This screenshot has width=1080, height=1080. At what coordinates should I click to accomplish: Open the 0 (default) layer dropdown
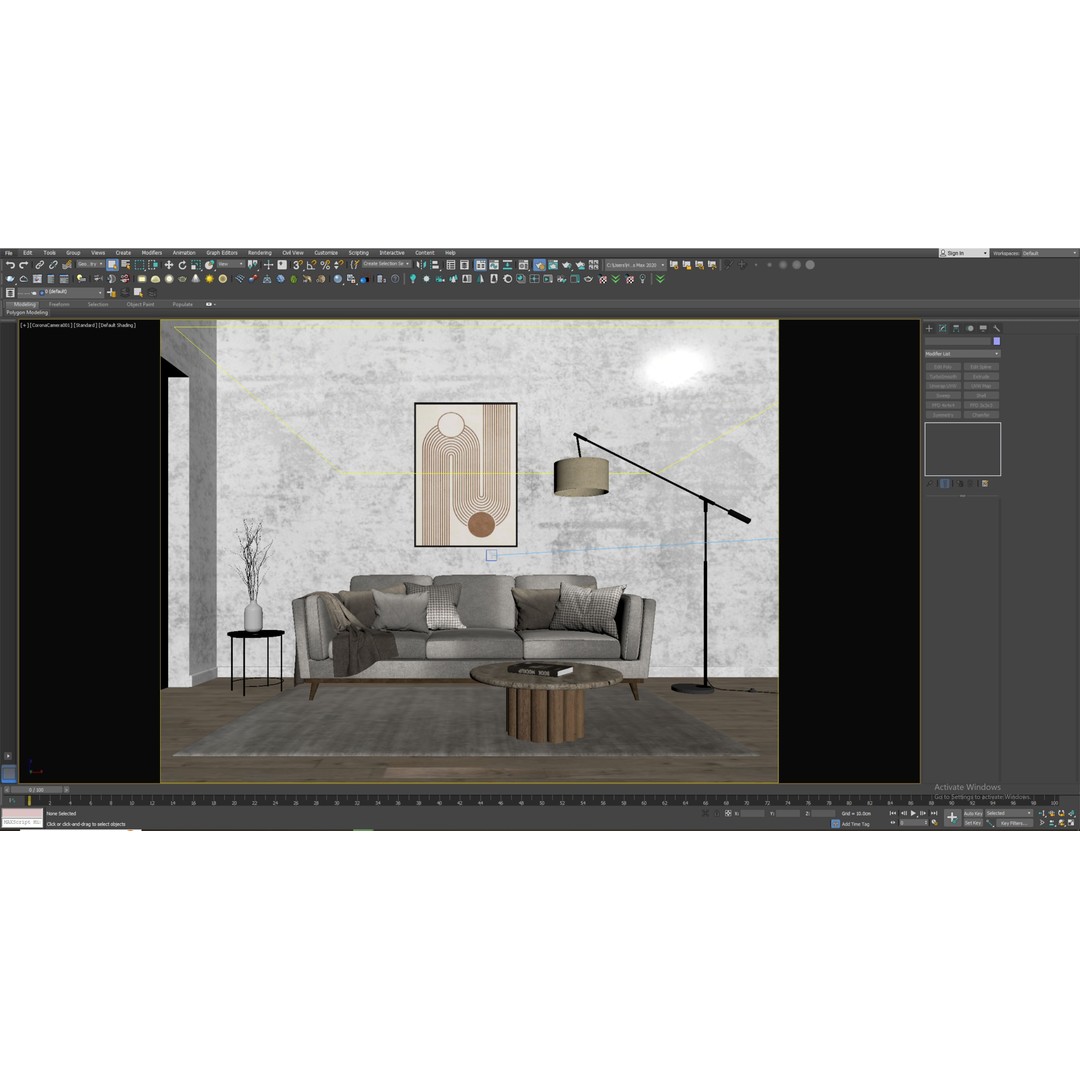click(61, 293)
